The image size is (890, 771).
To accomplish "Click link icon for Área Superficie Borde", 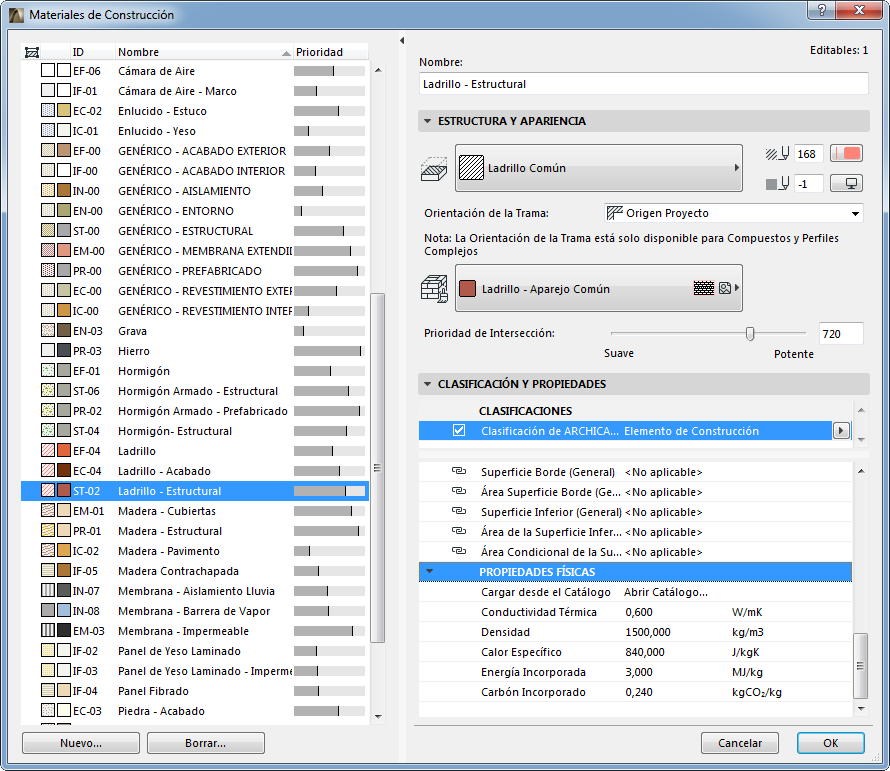I will click(x=459, y=491).
